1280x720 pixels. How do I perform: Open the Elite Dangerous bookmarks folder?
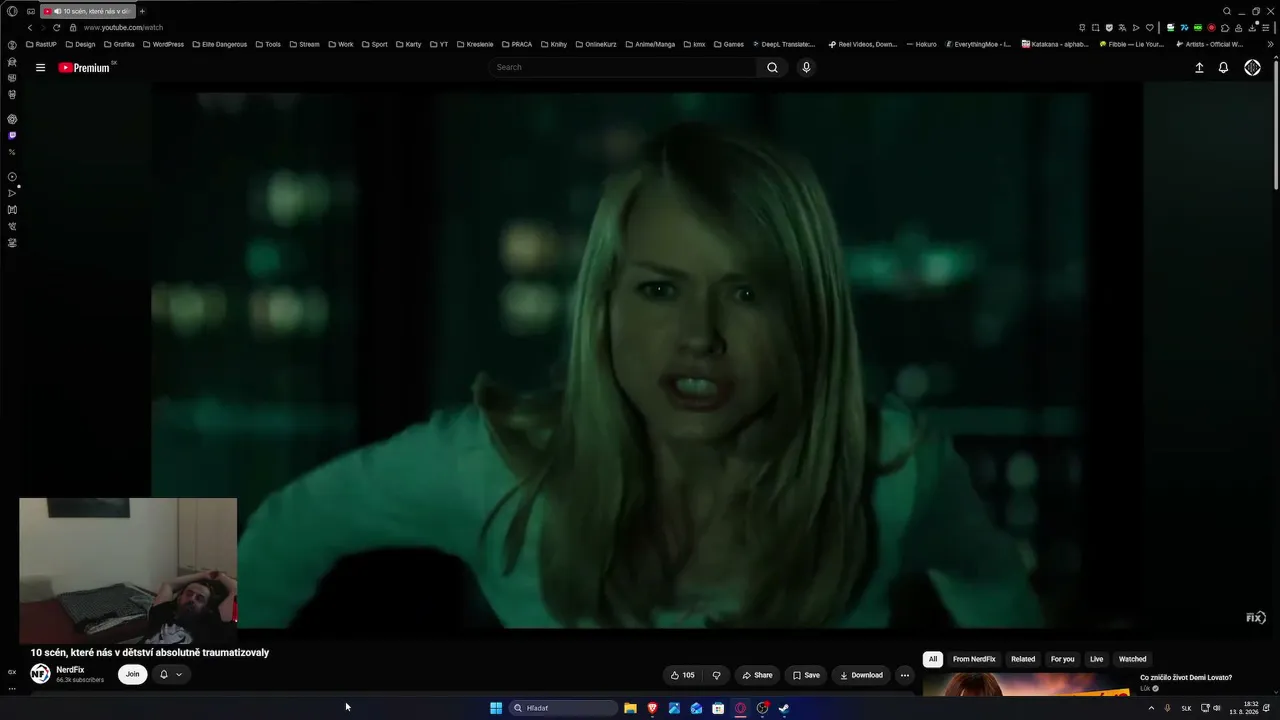click(220, 44)
